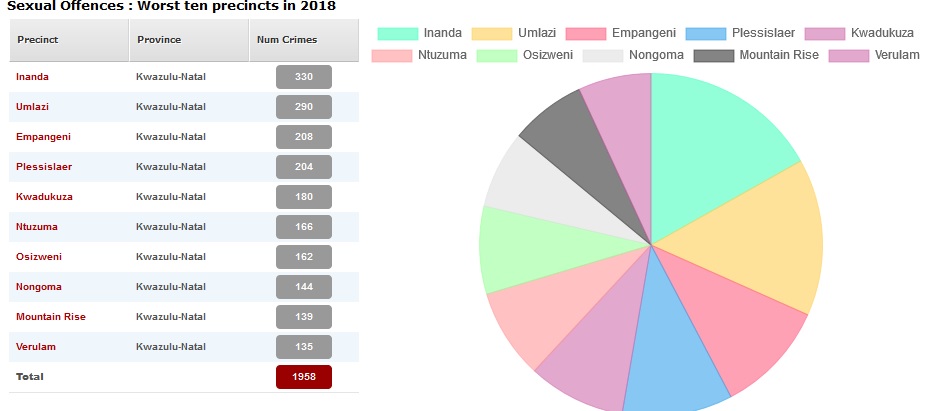
Task: Toggle the Kwadukuza legend entry
Action: [x=825, y=33]
